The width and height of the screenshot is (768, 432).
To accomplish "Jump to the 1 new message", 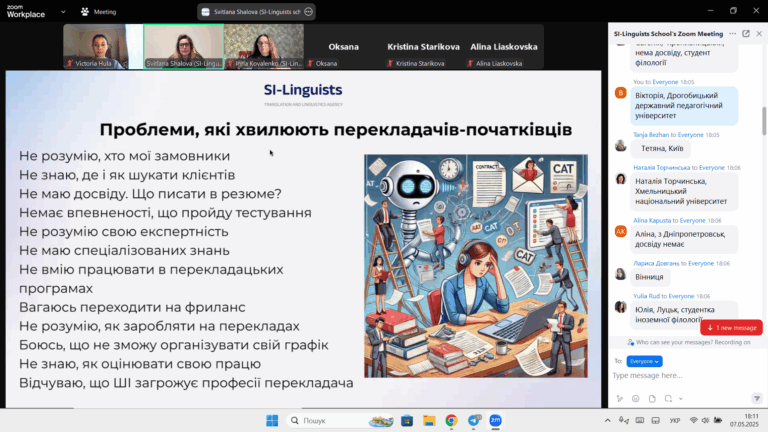I will [x=731, y=327].
